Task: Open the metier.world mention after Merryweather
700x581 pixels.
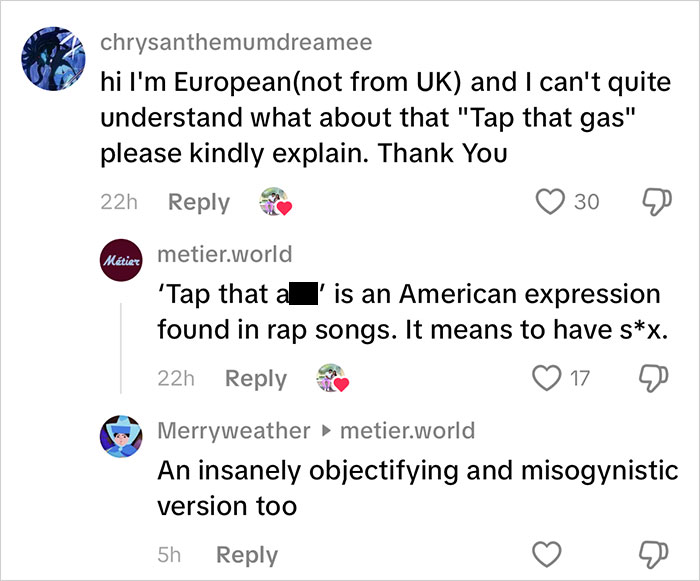Action: [x=408, y=431]
